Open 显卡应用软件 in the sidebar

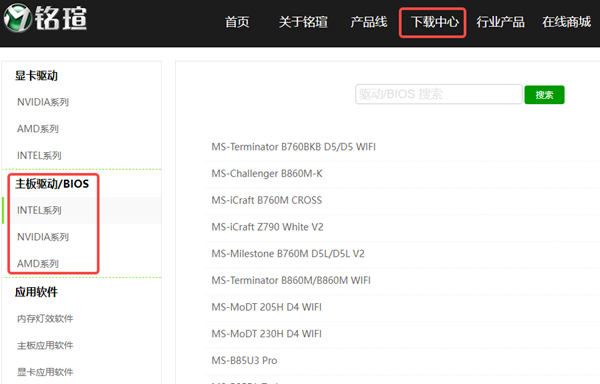tap(45, 372)
